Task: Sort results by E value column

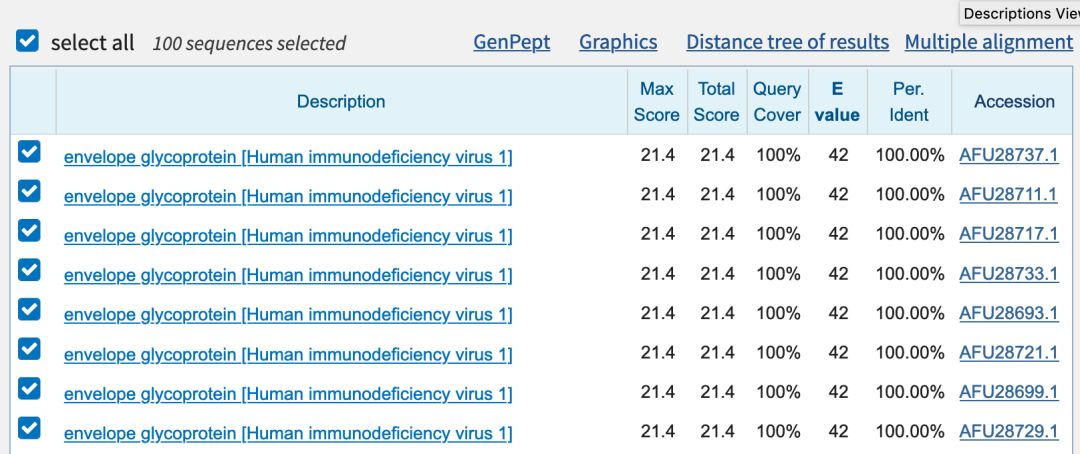Action: point(837,101)
